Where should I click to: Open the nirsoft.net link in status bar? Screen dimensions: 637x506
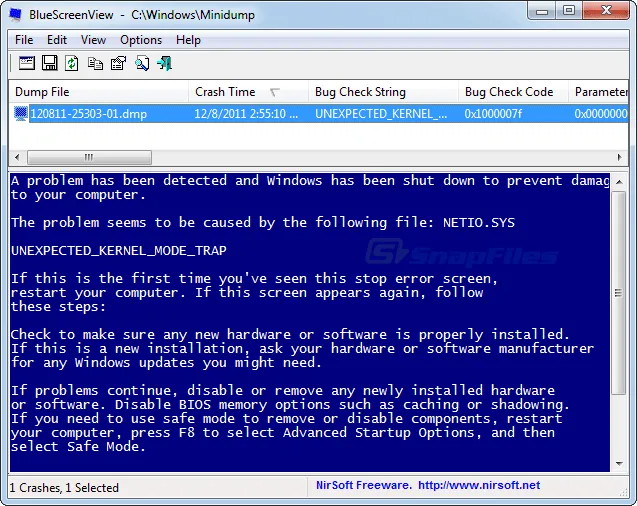coord(479,485)
